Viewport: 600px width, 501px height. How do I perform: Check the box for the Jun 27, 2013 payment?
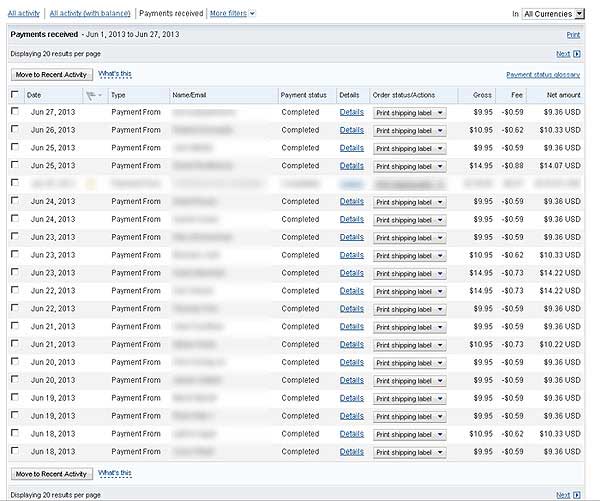click(14, 112)
